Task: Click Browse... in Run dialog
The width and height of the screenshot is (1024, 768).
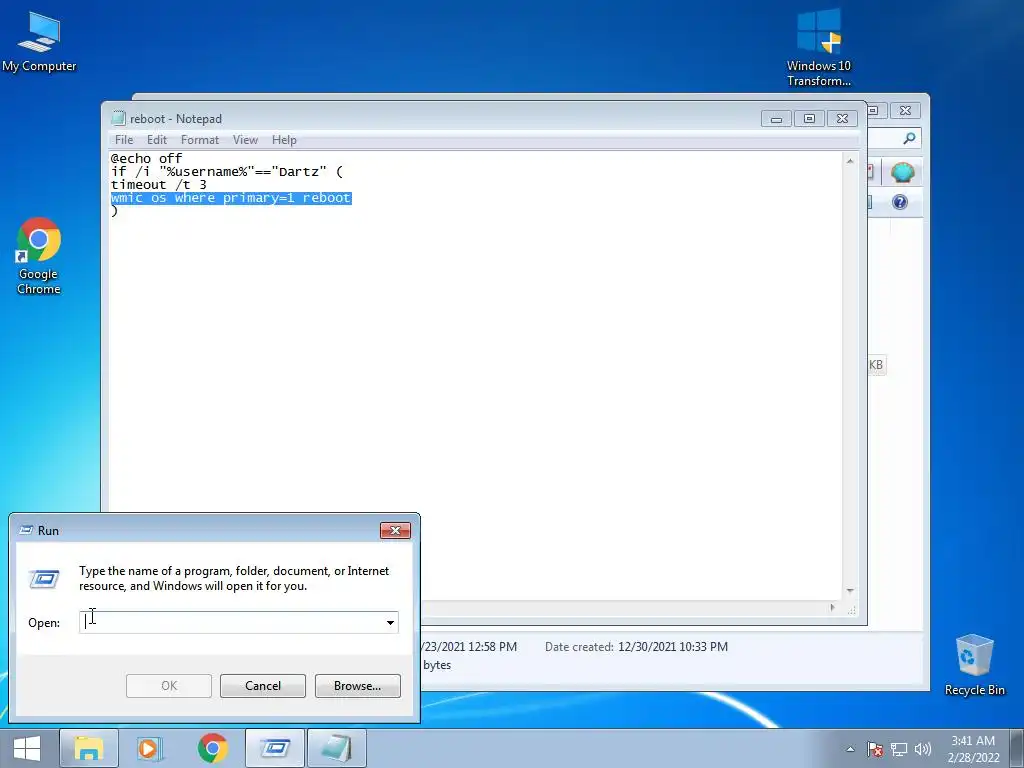Action: [357, 686]
